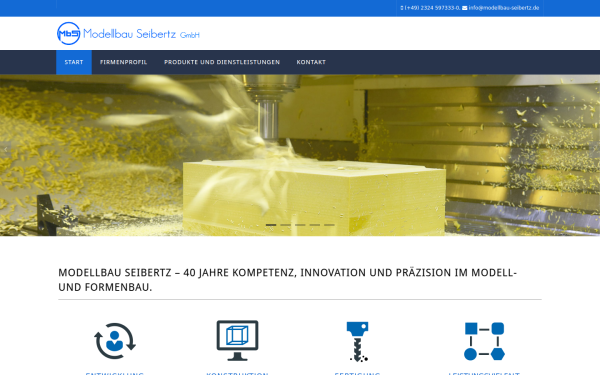600x375 pixels.
Task: Select the first slider indicator dash
Action: pos(271,225)
